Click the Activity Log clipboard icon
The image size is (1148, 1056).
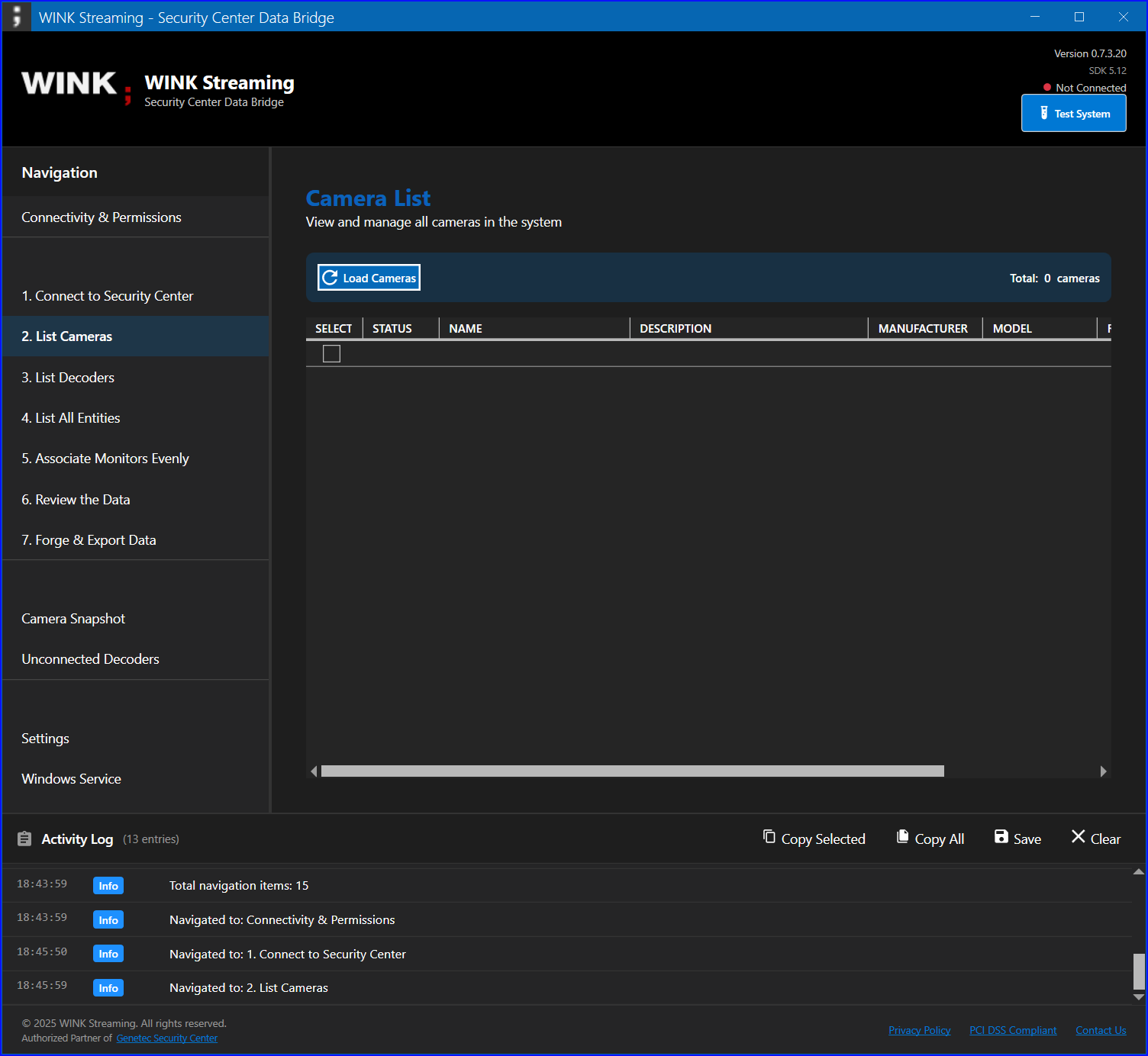point(24,839)
